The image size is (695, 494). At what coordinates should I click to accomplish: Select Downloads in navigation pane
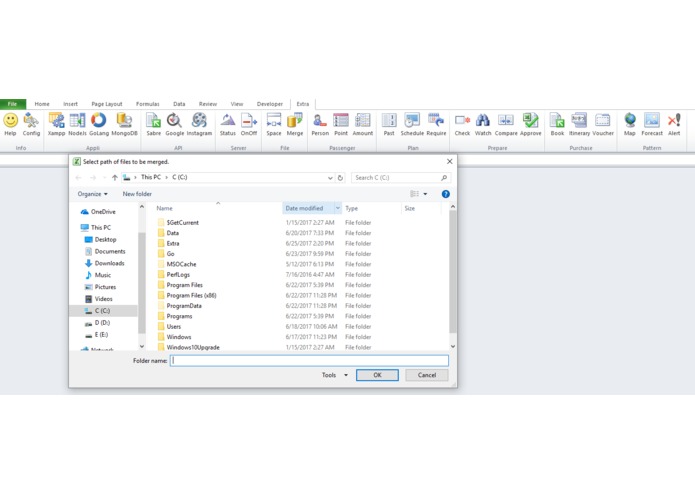(105, 263)
